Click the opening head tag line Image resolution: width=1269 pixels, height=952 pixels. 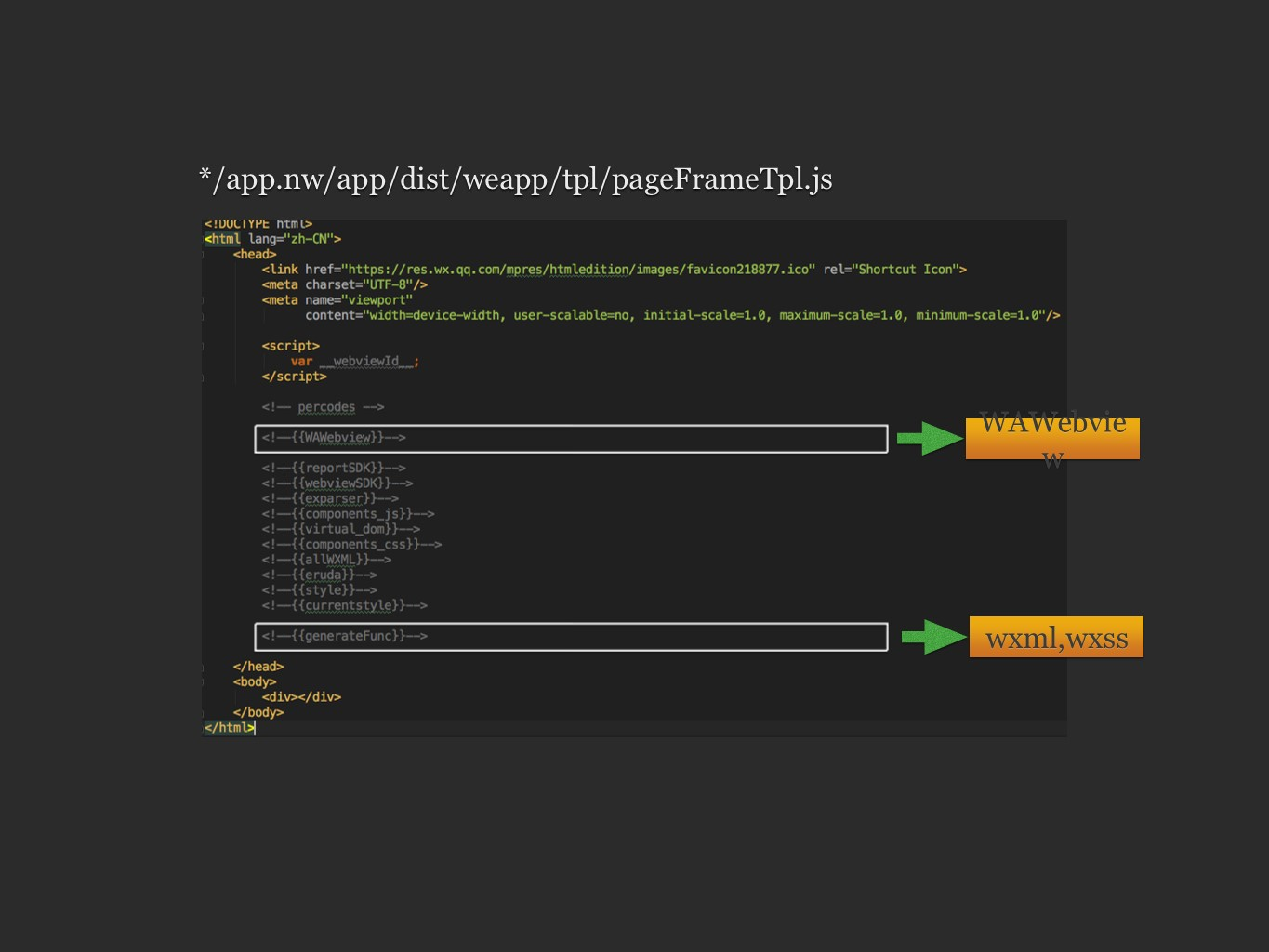(255, 254)
